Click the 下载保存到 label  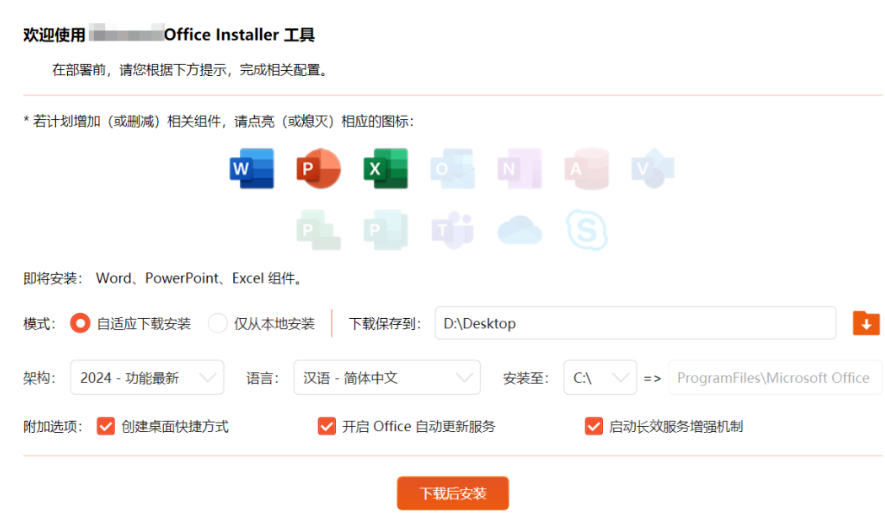[385, 324]
